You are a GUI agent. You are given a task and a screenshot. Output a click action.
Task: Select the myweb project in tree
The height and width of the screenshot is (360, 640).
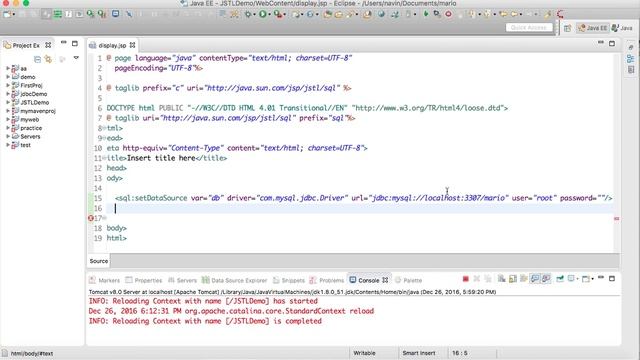point(29,120)
